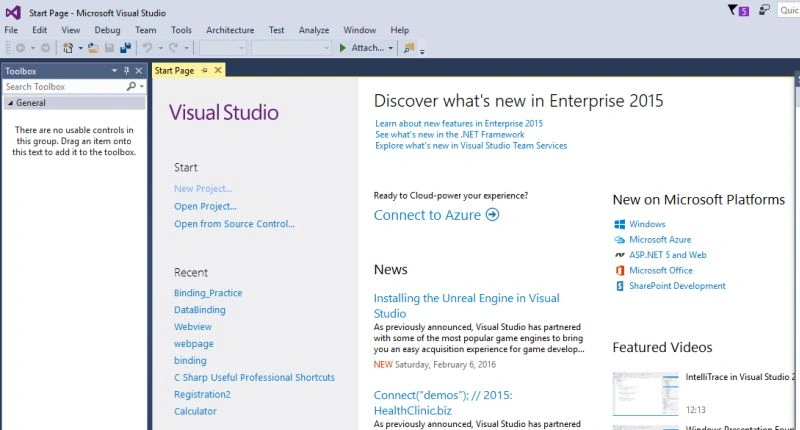Image resolution: width=800 pixels, height=430 pixels.
Task: Open the IntelliTrace video thumbnail
Action: pos(645,394)
